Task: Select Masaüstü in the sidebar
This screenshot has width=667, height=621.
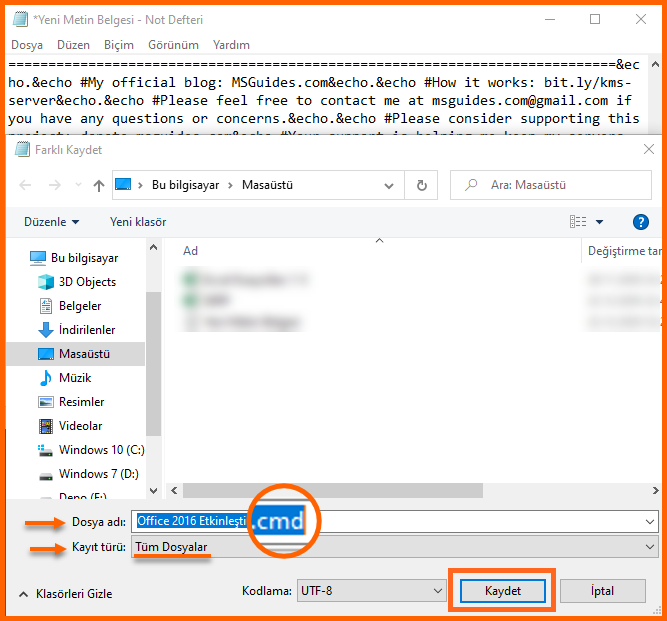Action: click(x=74, y=353)
